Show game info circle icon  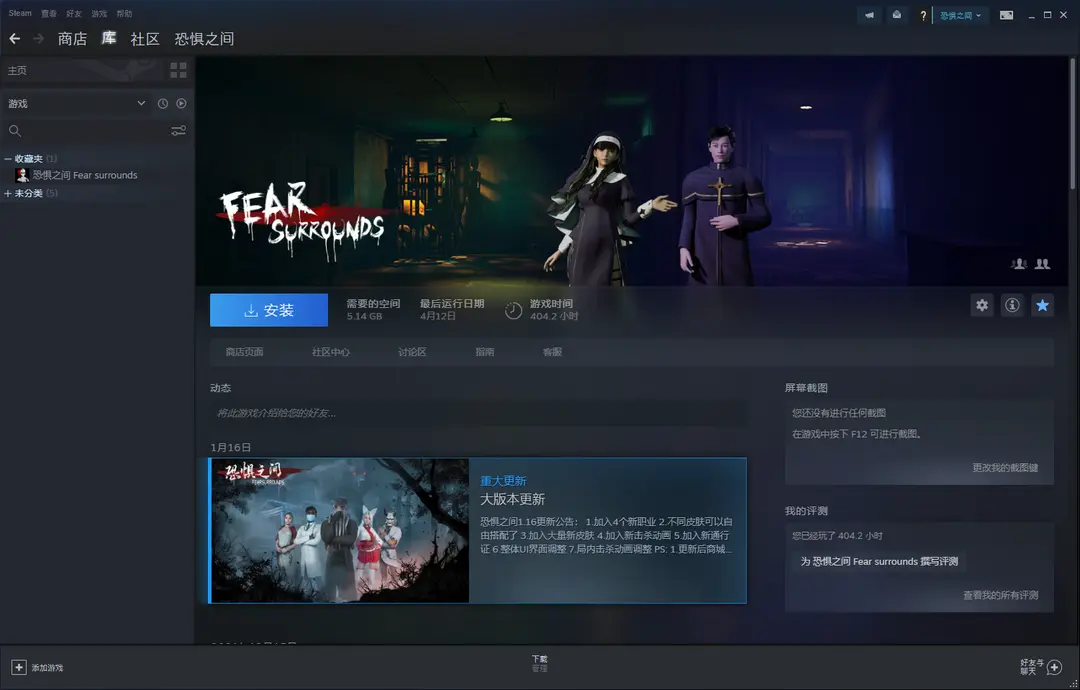pos(1012,305)
